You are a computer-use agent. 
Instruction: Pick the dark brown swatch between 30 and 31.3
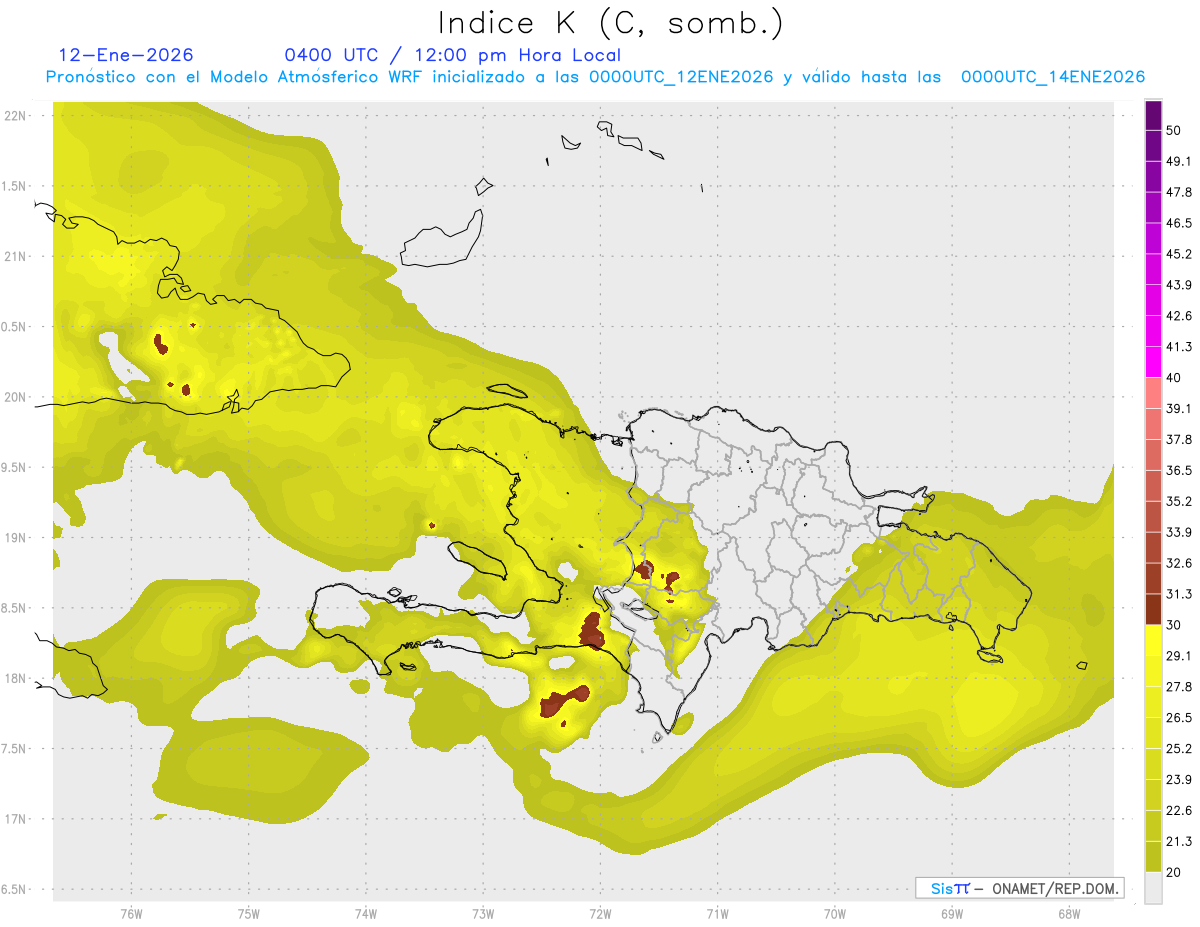(x=1153, y=610)
